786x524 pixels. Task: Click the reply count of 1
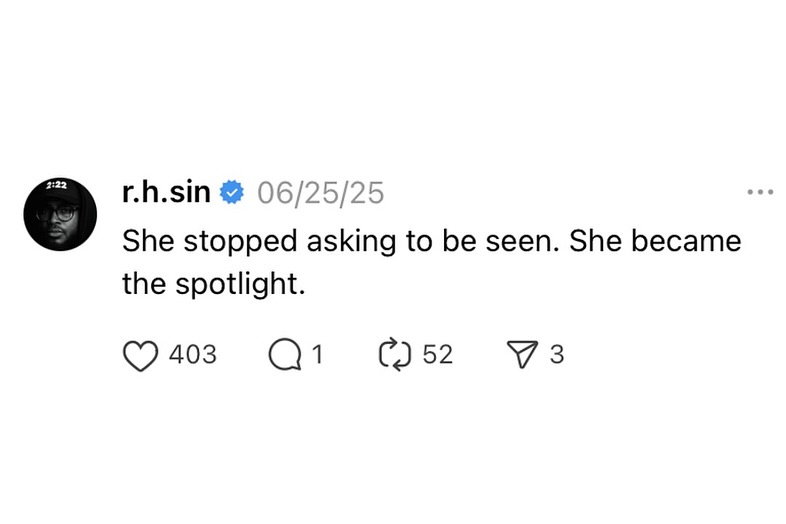[x=317, y=355]
